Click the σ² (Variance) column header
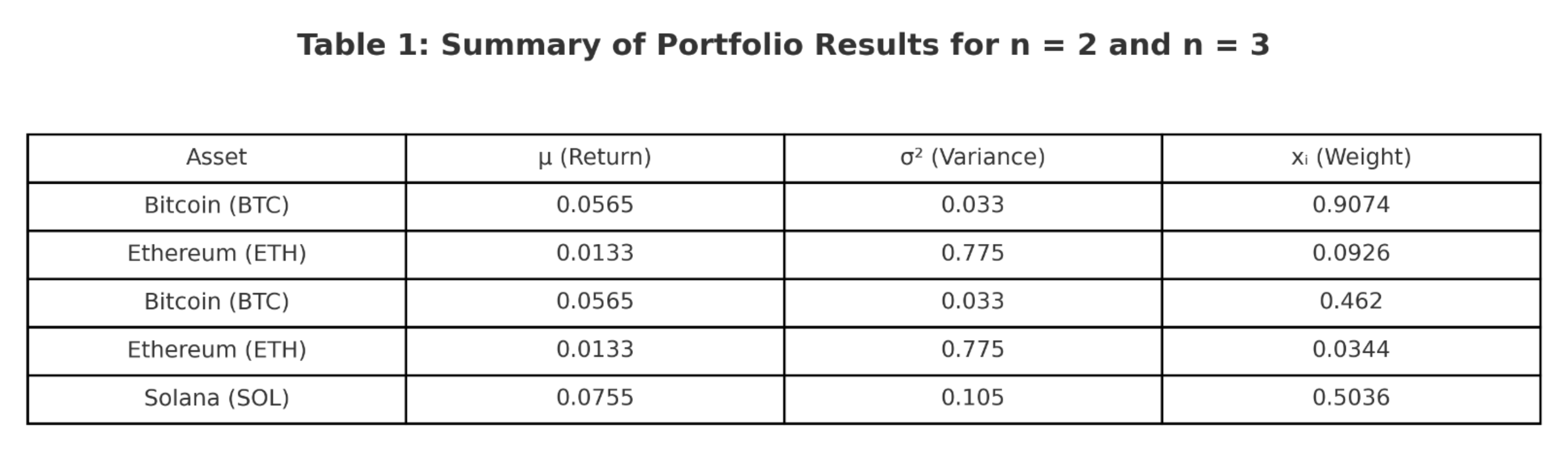 coord(972,157)
